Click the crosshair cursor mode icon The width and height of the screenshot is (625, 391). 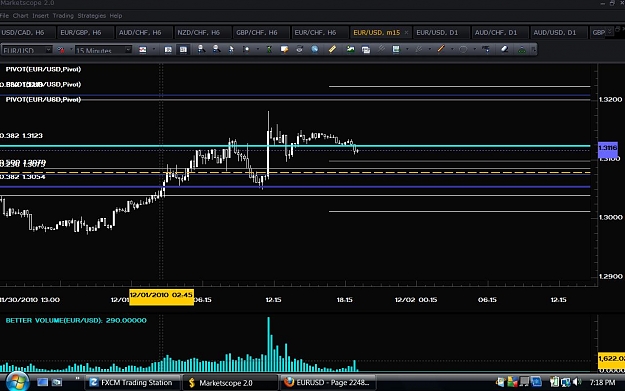246,49
